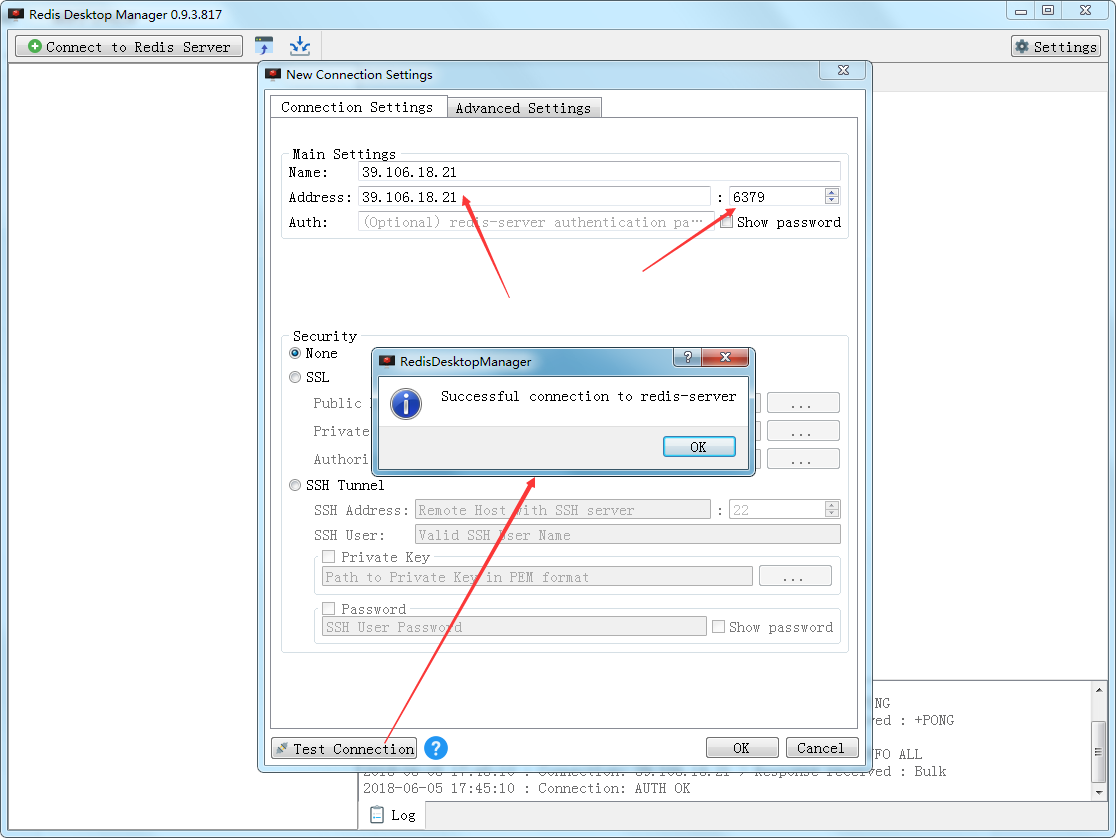Close the RedisDesktopManager message dialog
1116x838 pixels.
(x=725, y=357)
